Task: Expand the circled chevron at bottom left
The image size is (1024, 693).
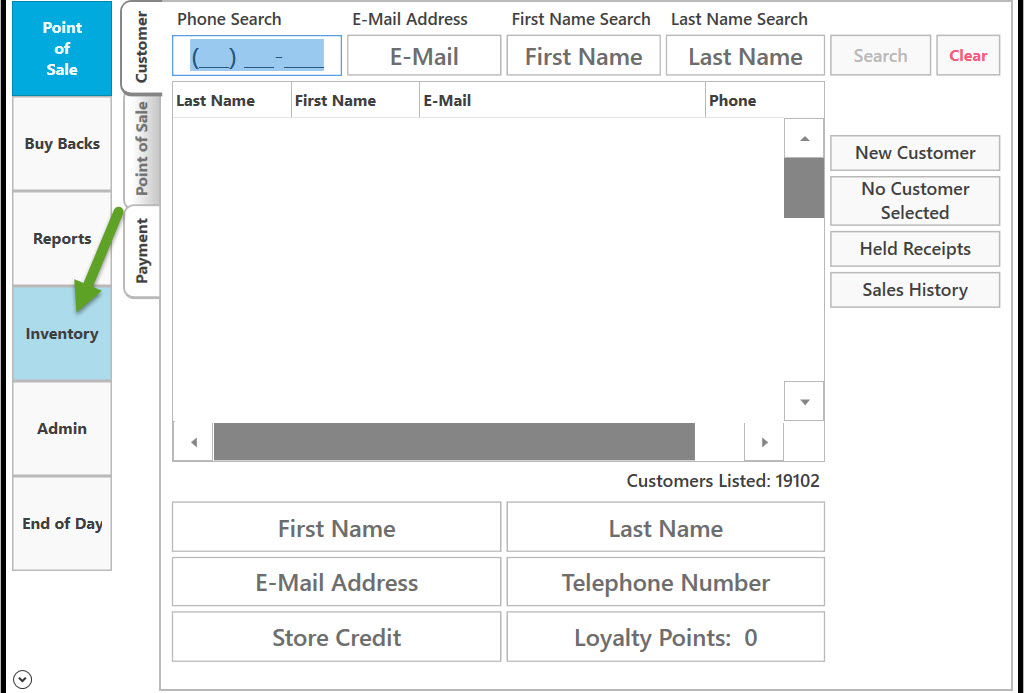Action: click(x=22, y=680)
